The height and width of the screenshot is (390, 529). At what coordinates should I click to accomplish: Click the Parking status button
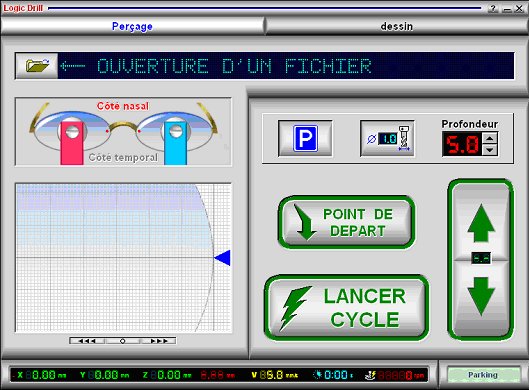(x=482, y=375)
